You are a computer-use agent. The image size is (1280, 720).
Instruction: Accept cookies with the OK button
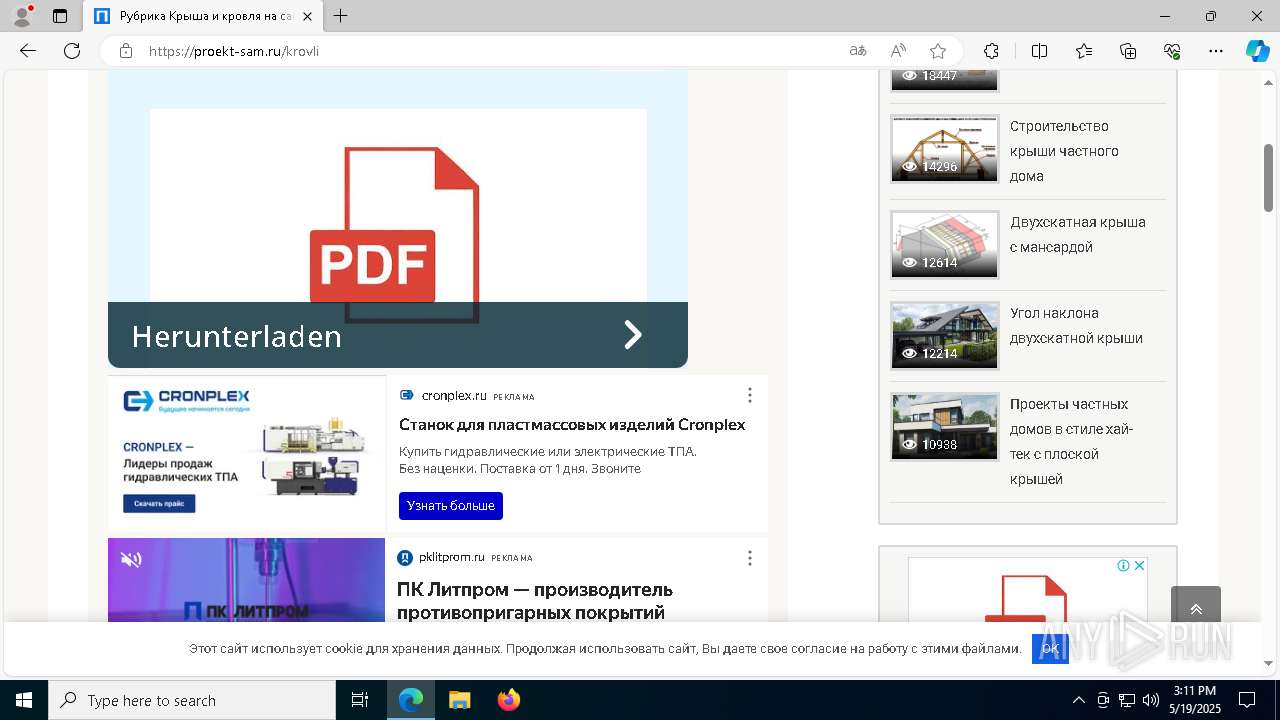pyautogui.click(x=1050, y=649)
